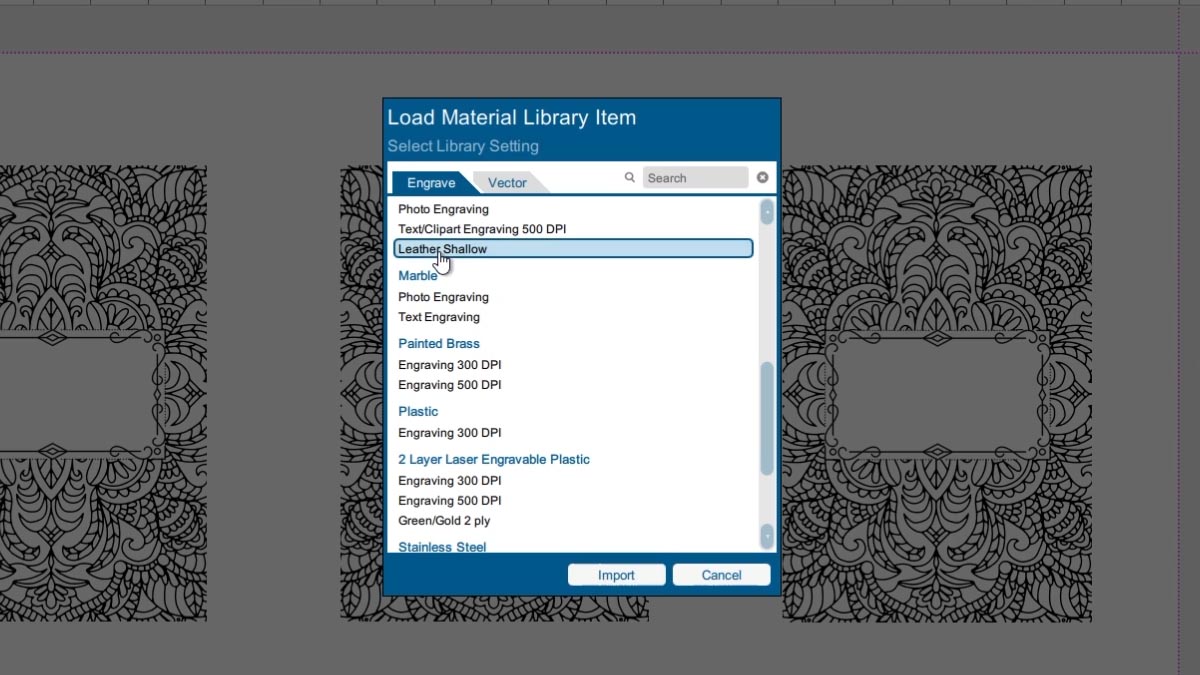The width and height of the screenshot is (1200, 675).
Task: Click the Cancel button
Action: click(721, 575)
